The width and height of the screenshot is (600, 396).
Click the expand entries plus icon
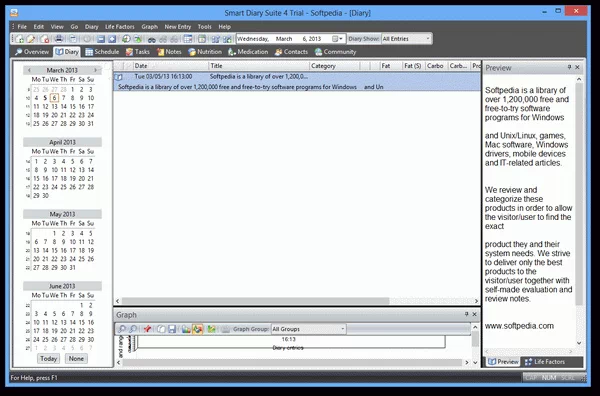(112, 39)
